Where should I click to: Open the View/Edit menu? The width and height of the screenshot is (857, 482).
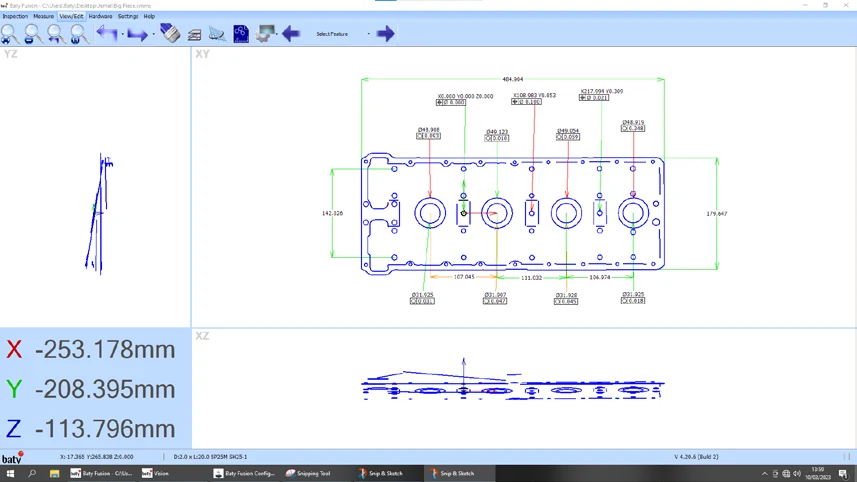72,16
